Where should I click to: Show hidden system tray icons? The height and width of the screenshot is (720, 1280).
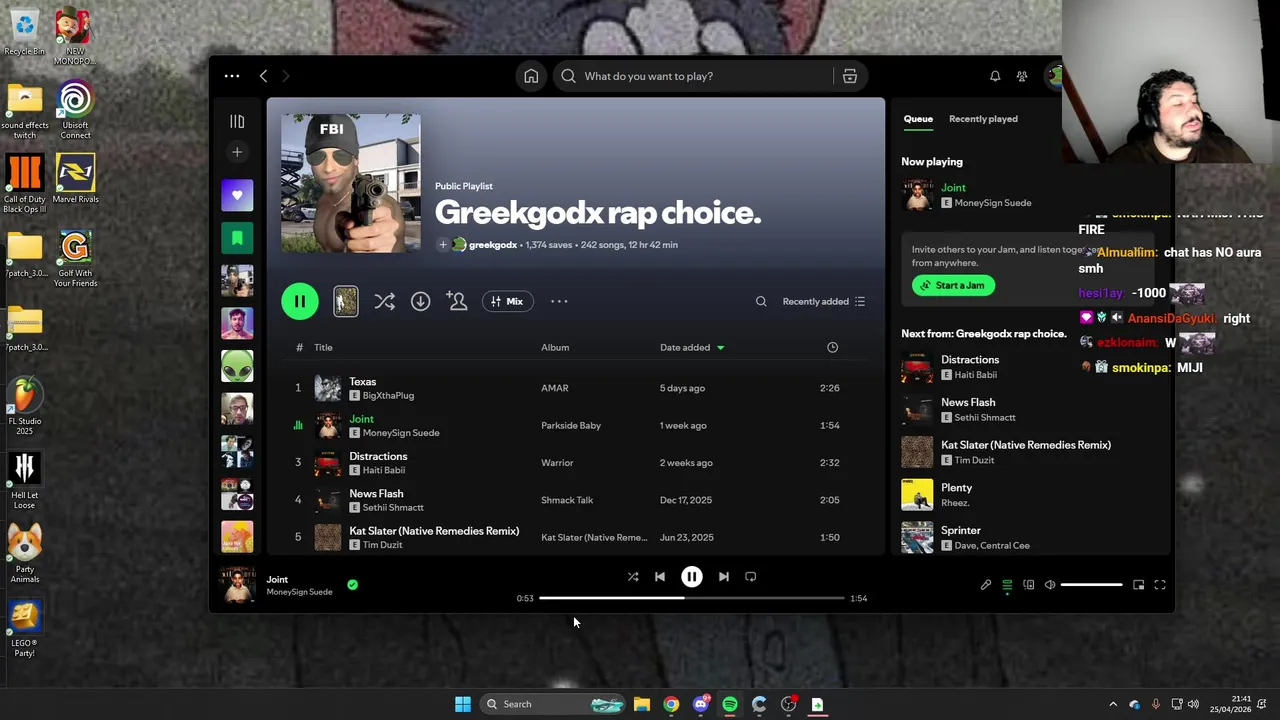[x=1113, y=704]
